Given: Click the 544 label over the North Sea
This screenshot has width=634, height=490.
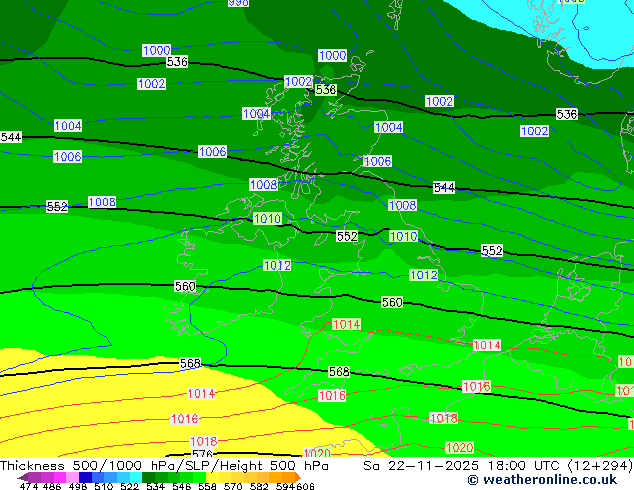Looking at the screenshot, I should click(x=444, y=188).
